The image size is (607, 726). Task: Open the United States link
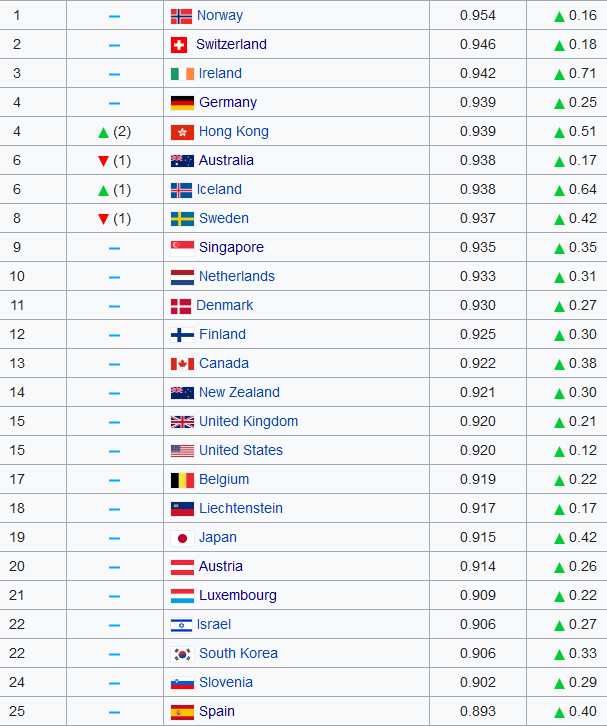240,451
